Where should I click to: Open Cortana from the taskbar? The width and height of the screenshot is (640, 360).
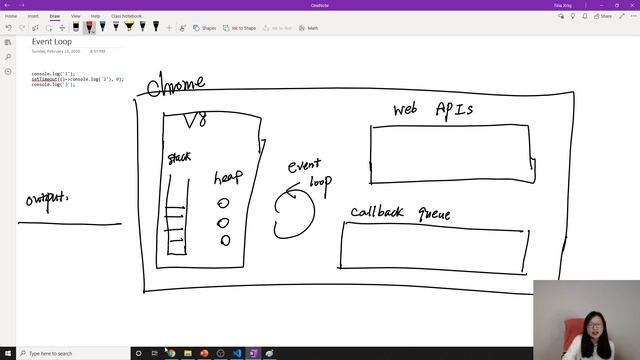coord(138,353)
